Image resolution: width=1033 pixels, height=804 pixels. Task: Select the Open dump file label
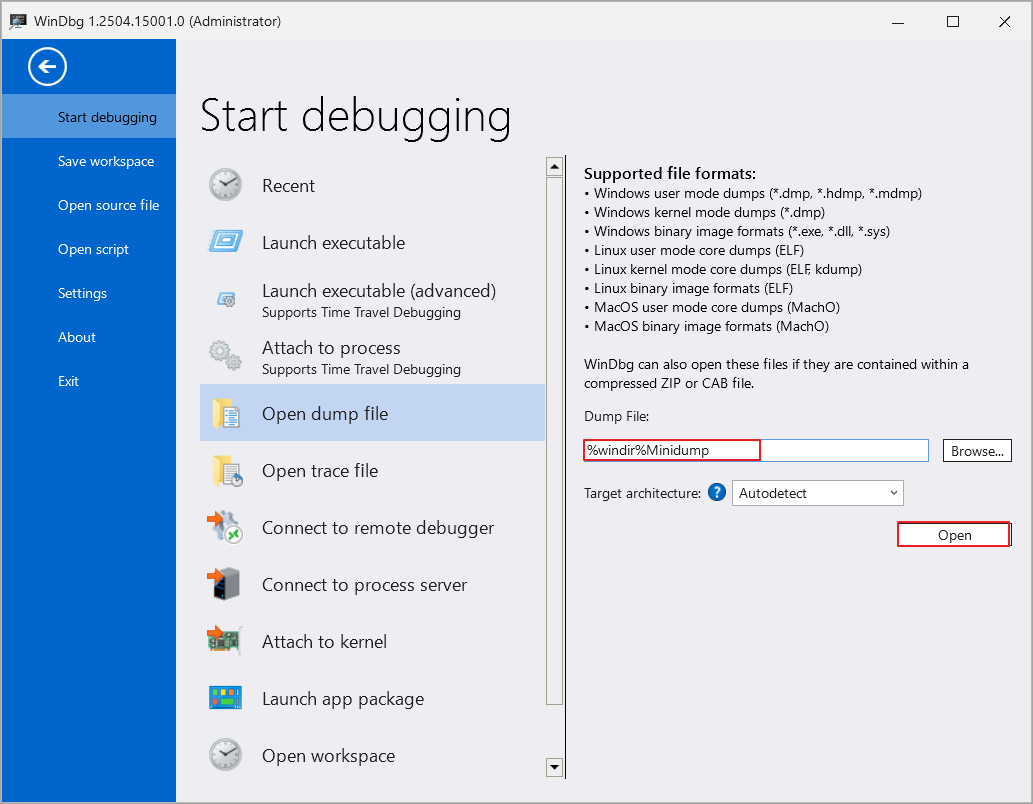click(x=325, y=414)
